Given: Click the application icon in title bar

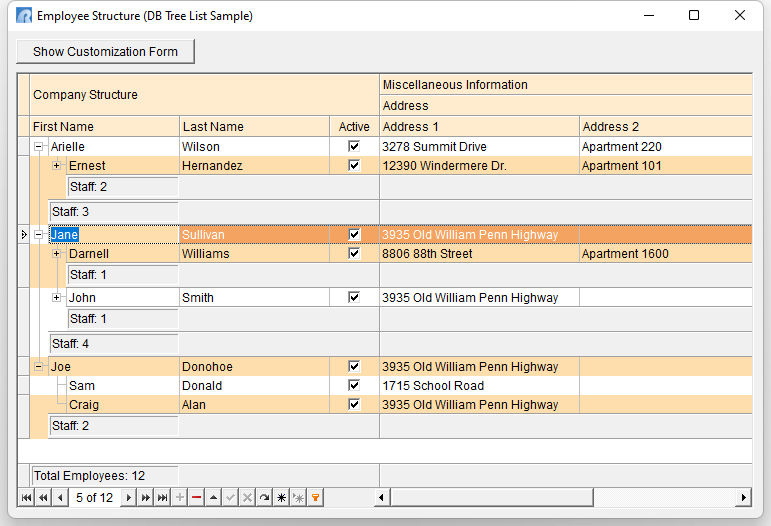Looking at the screenshot, I should click(x=24, y=16).
